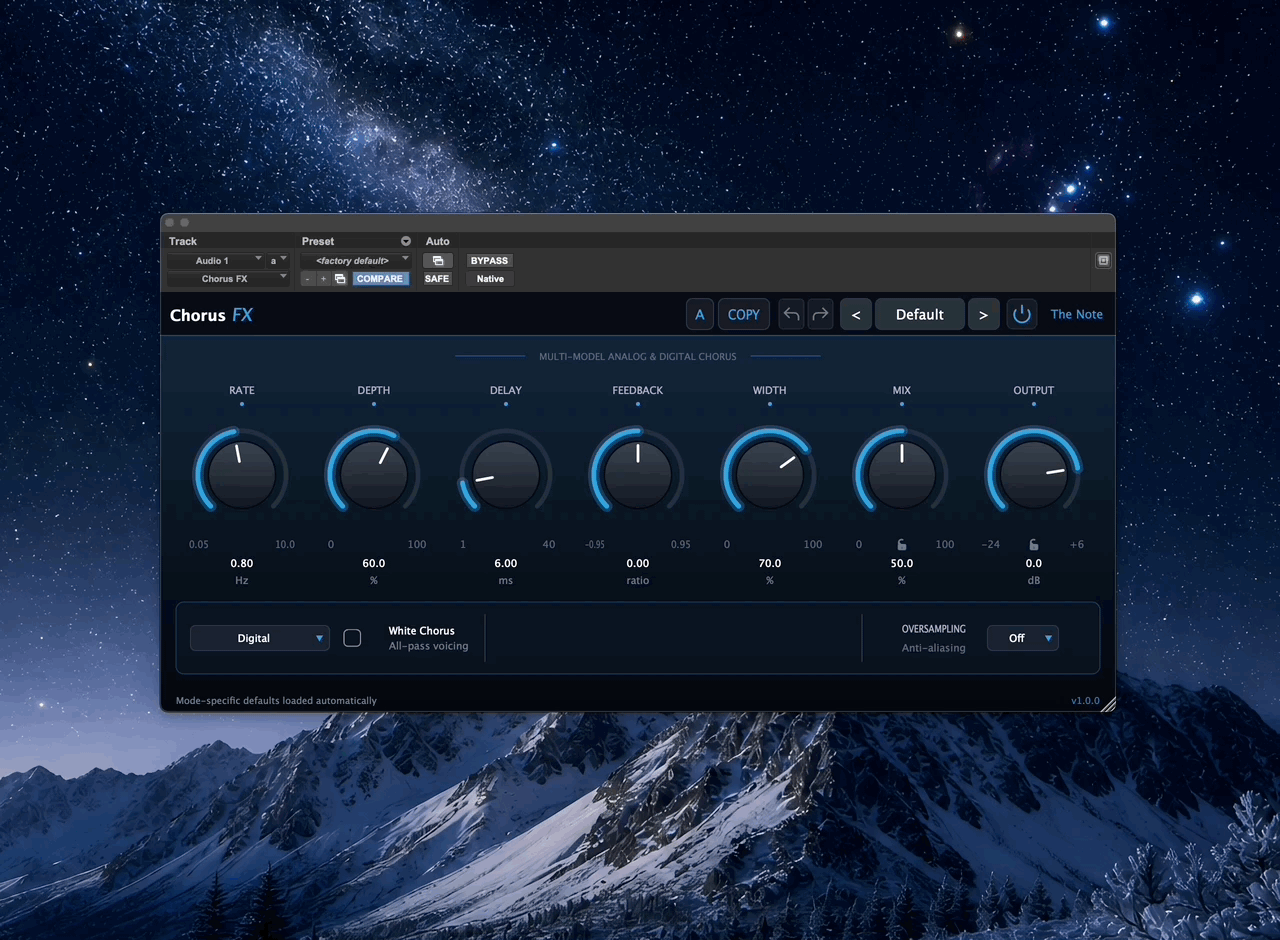Click the plus preset button
Viewport: 1280px width, 940px height.
(323, 279)
